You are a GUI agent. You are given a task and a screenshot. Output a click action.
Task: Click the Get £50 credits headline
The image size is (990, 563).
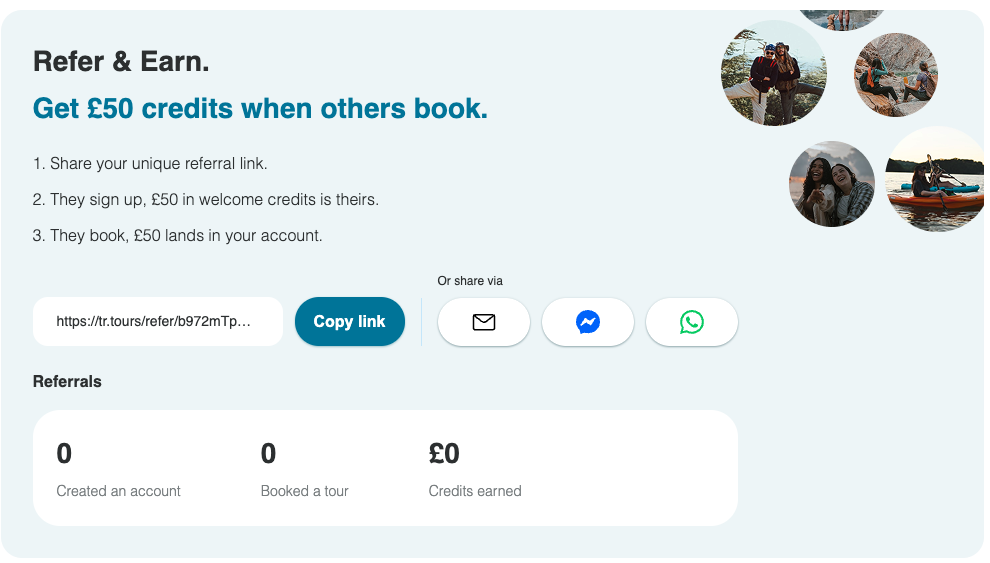tap(260, 109)
